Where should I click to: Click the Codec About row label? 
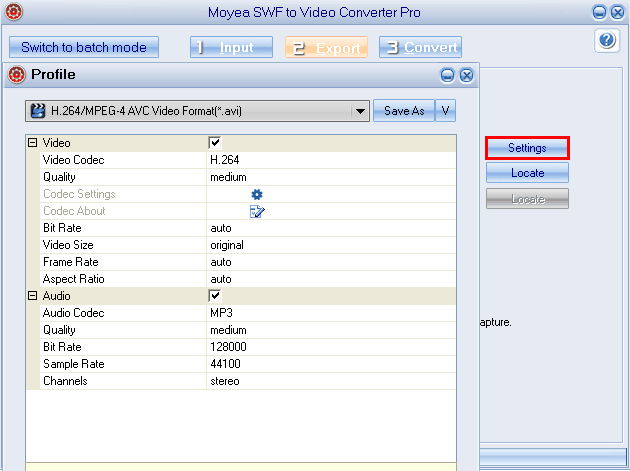coord(74,211)
